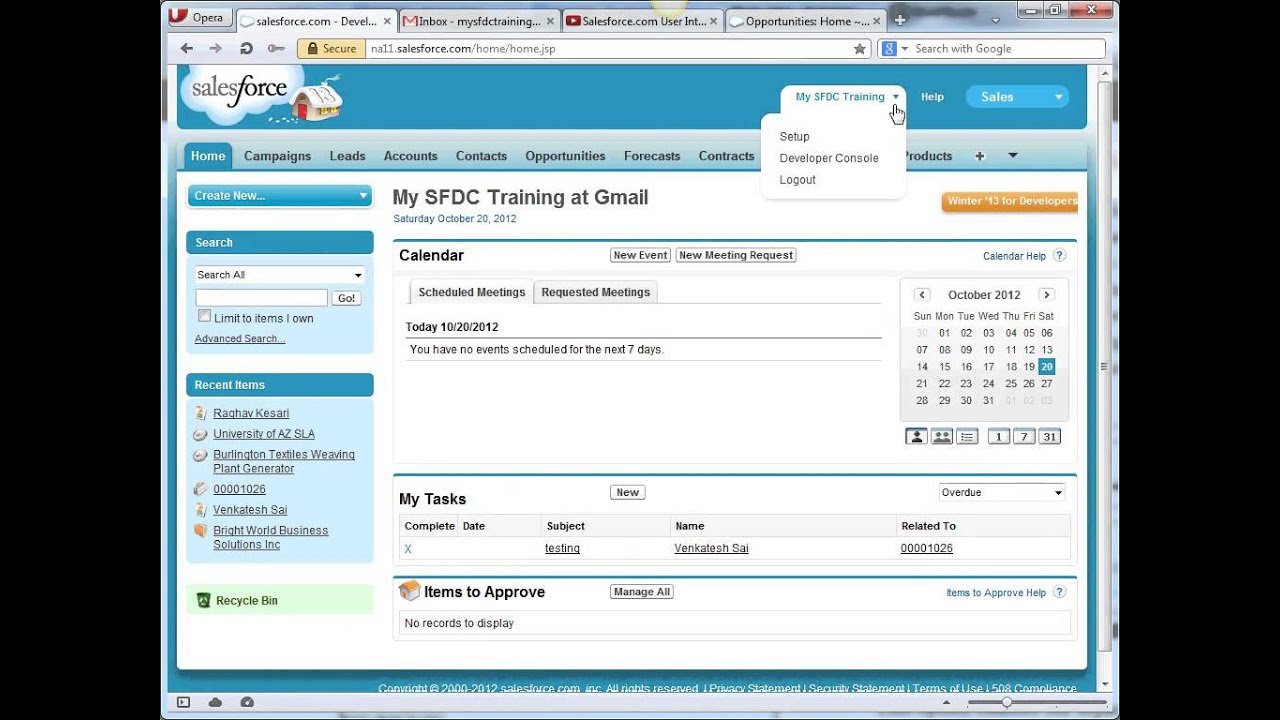Open Raghav Kesari recent item
This screenshot has height=720, width=1280.
[251, 413]
